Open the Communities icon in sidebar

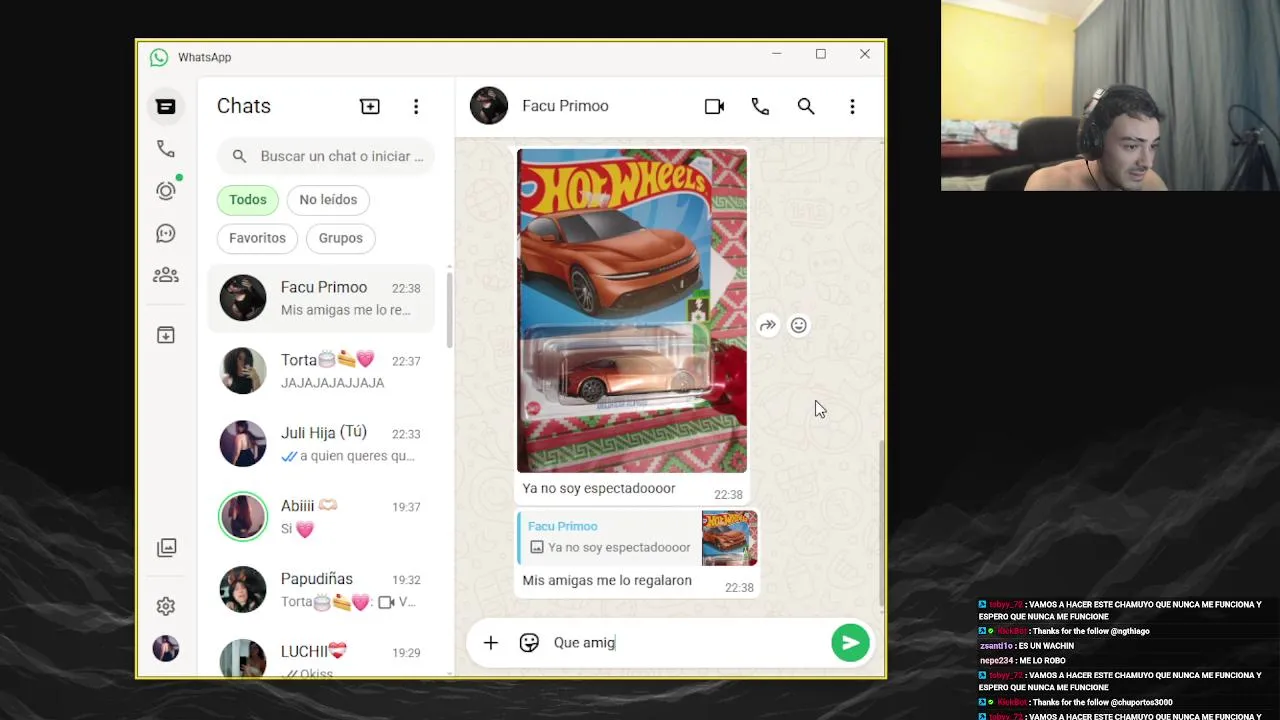click(x=166, y=275)
